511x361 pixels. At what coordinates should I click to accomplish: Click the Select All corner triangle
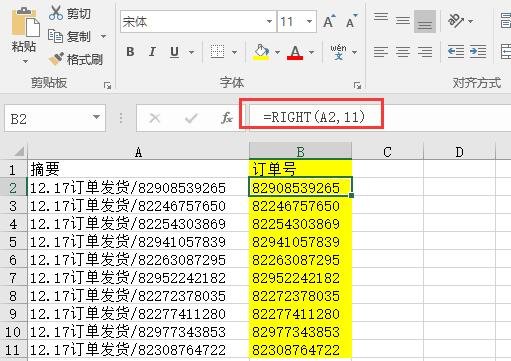pyautogui.click(x=18, y=152)
